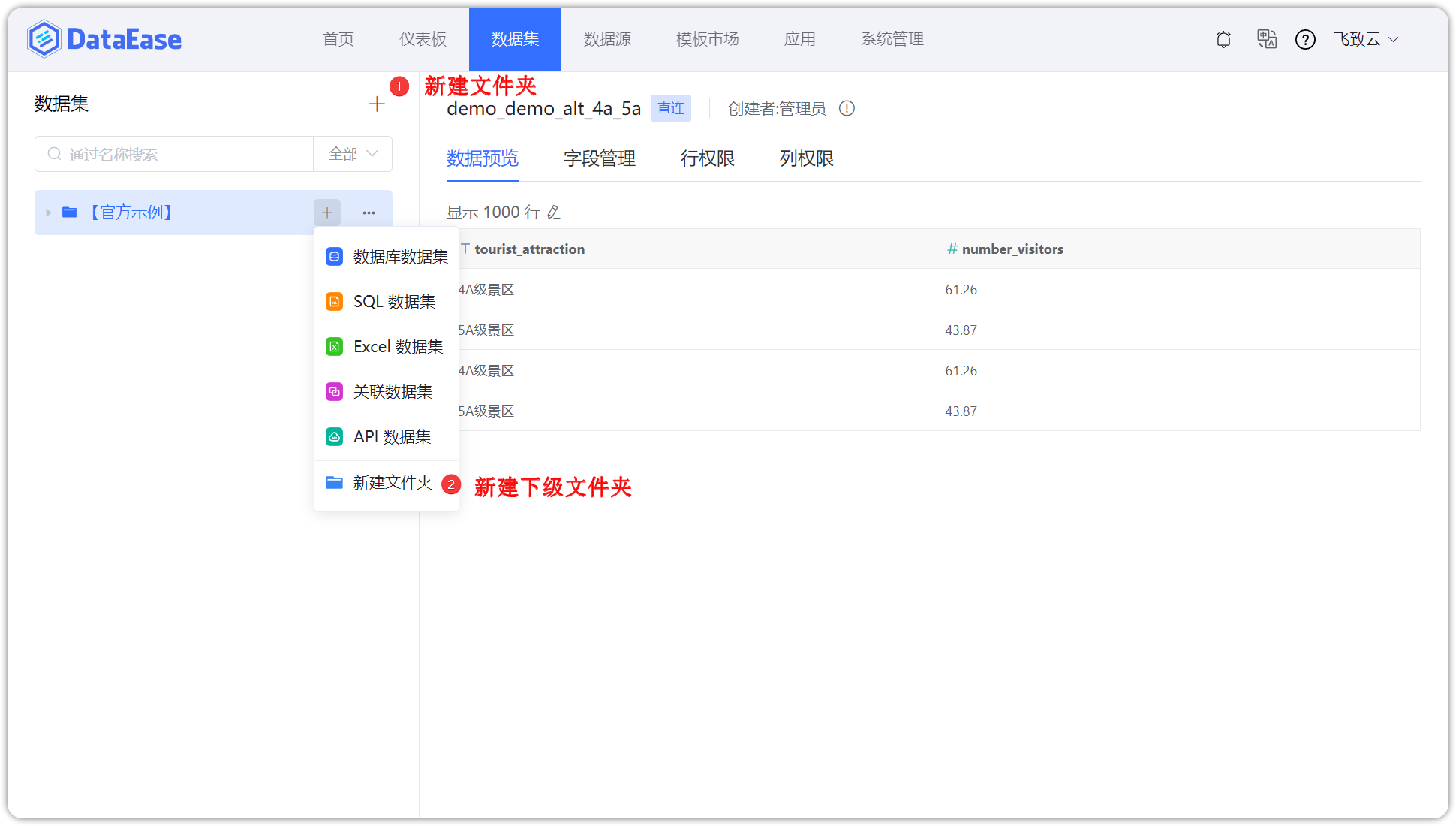Click the green Excel 数据集 icon

334,347
